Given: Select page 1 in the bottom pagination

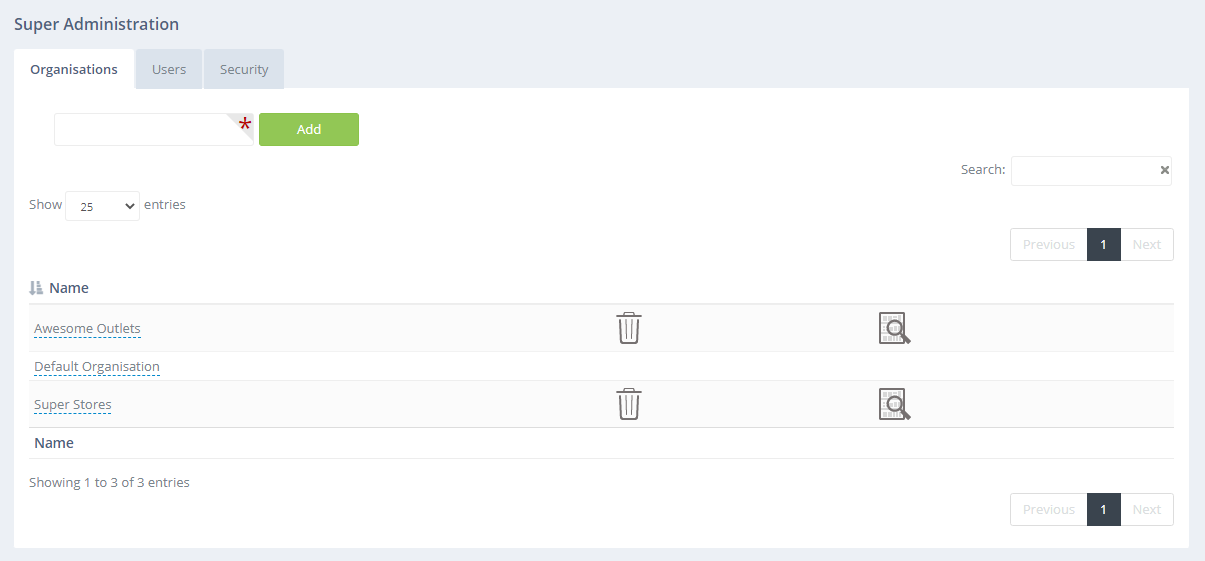Looking at the screenshot, I should (1104, 509).
